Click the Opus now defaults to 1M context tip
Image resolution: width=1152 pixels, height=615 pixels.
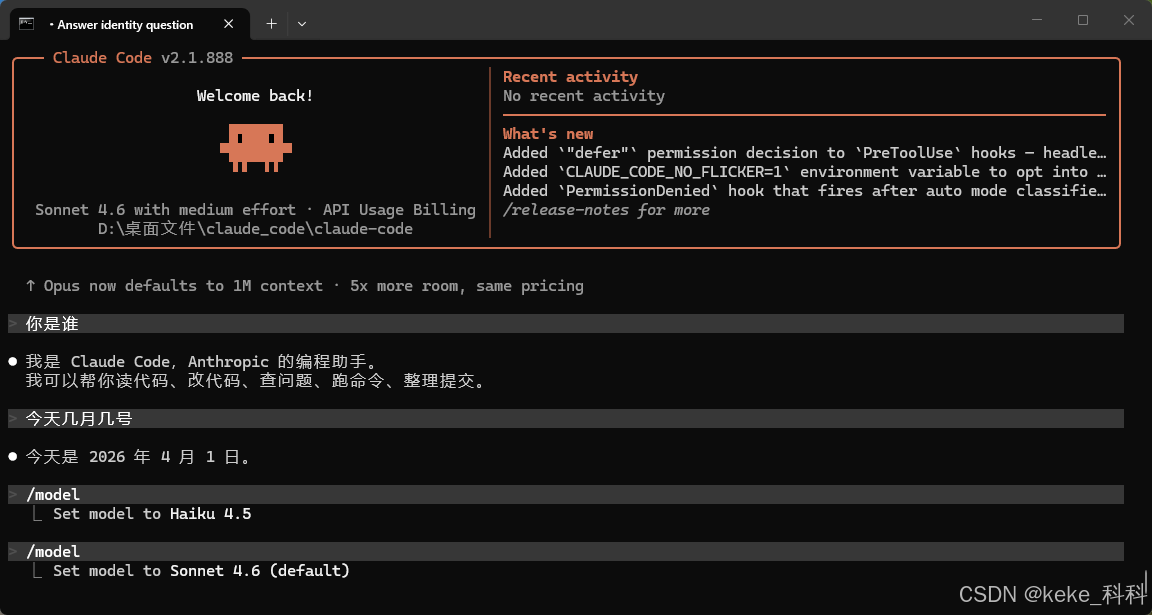305,286
